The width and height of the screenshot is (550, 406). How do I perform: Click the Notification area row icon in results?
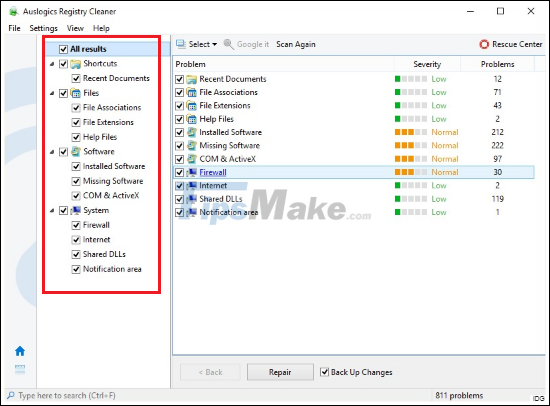tap(192, 212)
